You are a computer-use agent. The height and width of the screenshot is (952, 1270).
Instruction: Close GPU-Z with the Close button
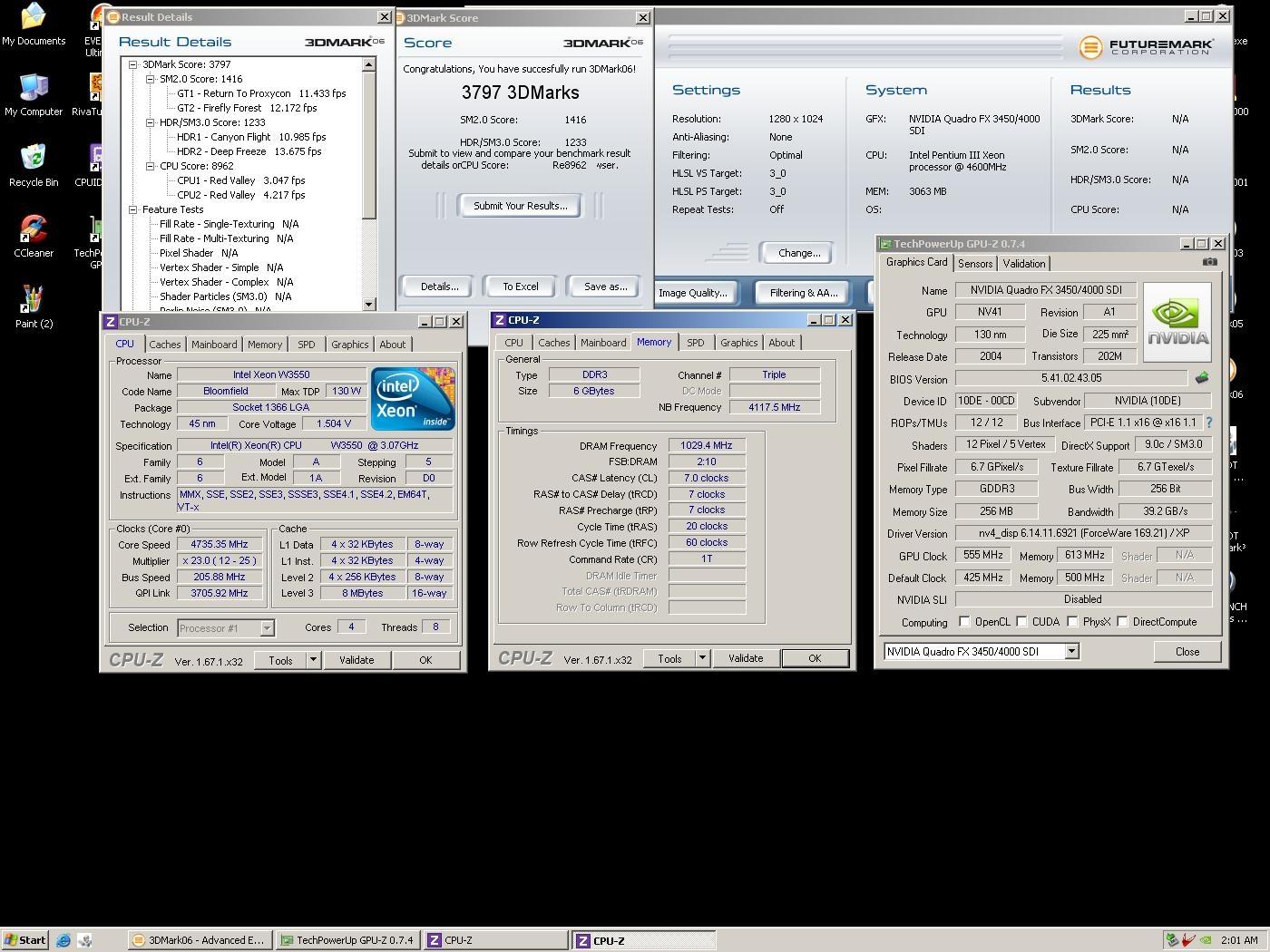point(1187,651)
